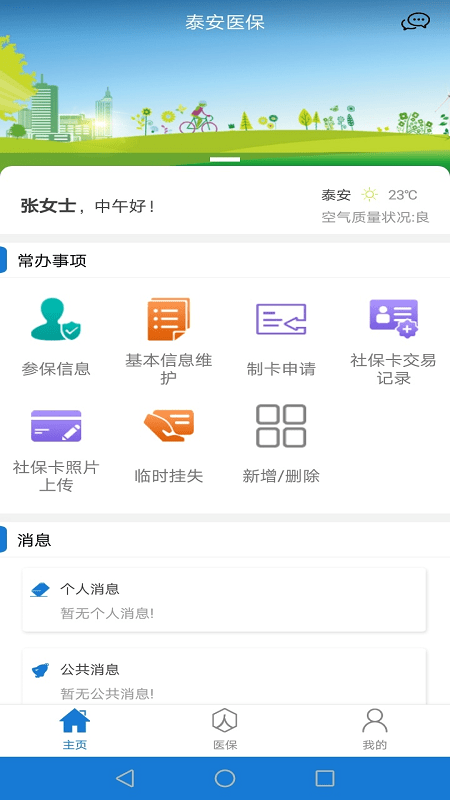Click the 个人消息 eraser-shaped icon

(x=40, y=590)
